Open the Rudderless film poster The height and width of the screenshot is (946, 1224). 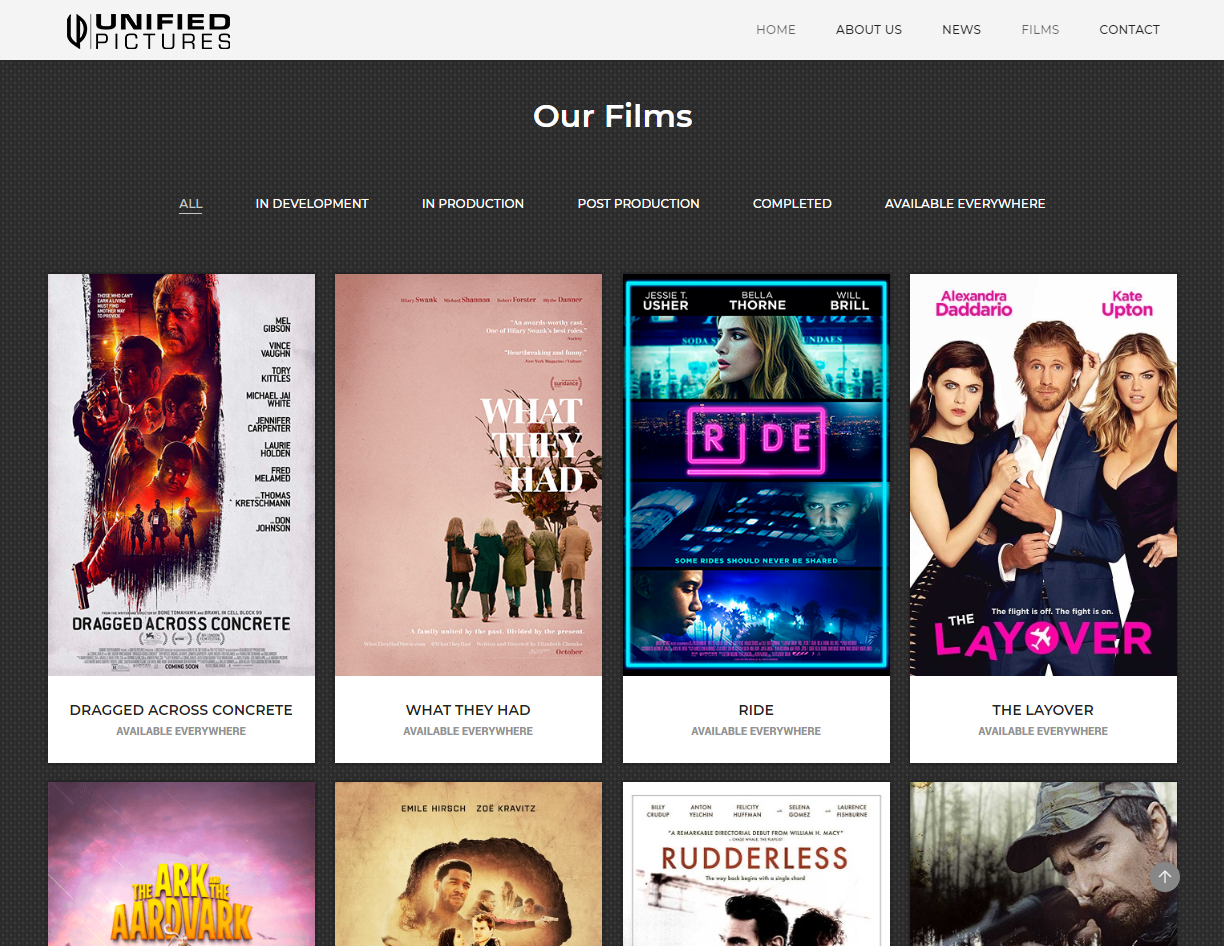[x=756, y=864]
